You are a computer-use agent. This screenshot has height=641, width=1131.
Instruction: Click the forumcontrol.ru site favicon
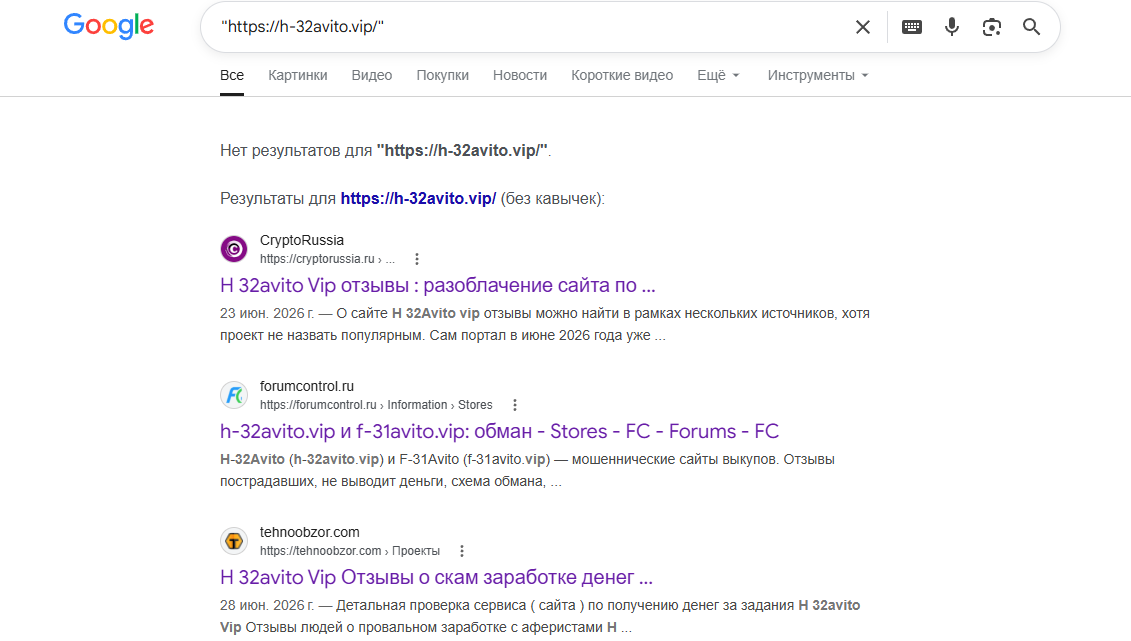pyautogui.click(x=234, y=395)
